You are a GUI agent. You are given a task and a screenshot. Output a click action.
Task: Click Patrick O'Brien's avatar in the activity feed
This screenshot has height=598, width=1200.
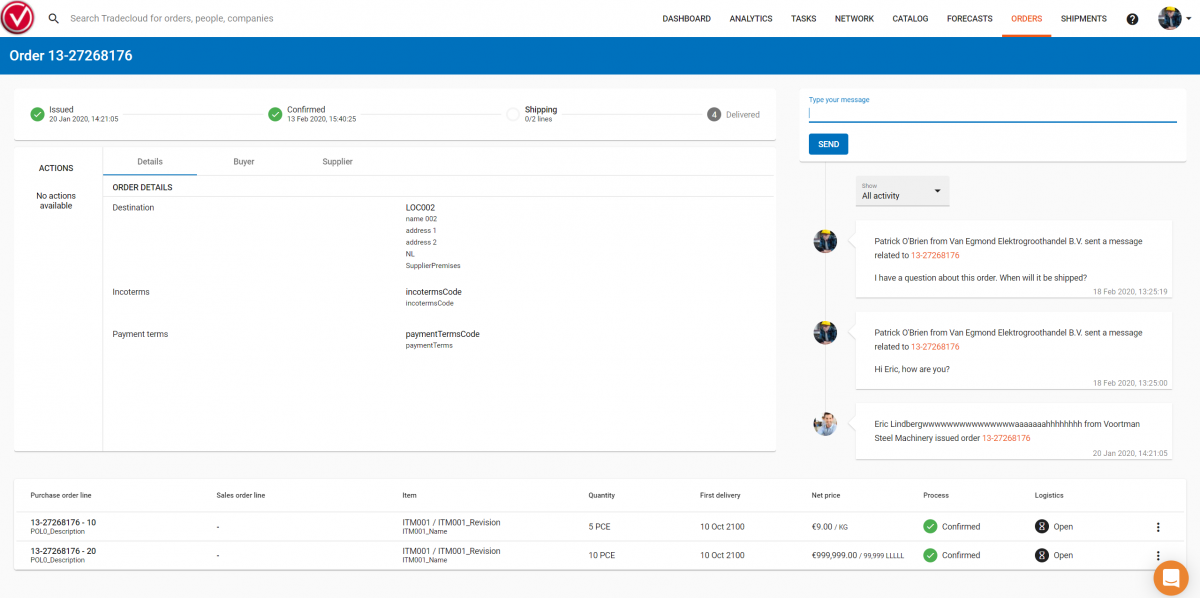tap(824, 241)
